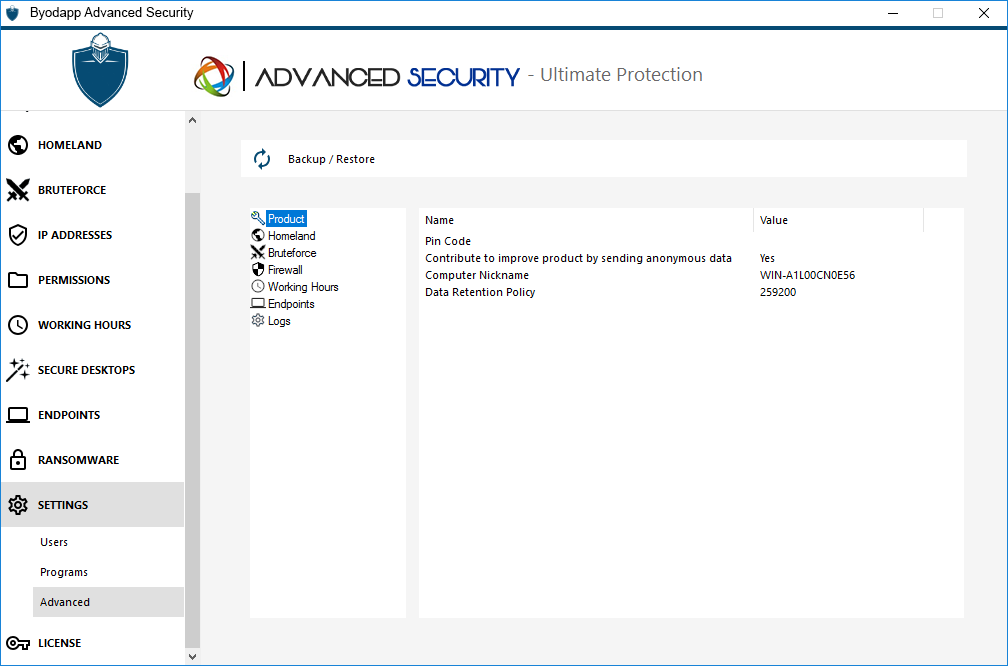Click the swords icon beside Bruteforce tree entry
The image size is (1008, 666).
point(258,252)
